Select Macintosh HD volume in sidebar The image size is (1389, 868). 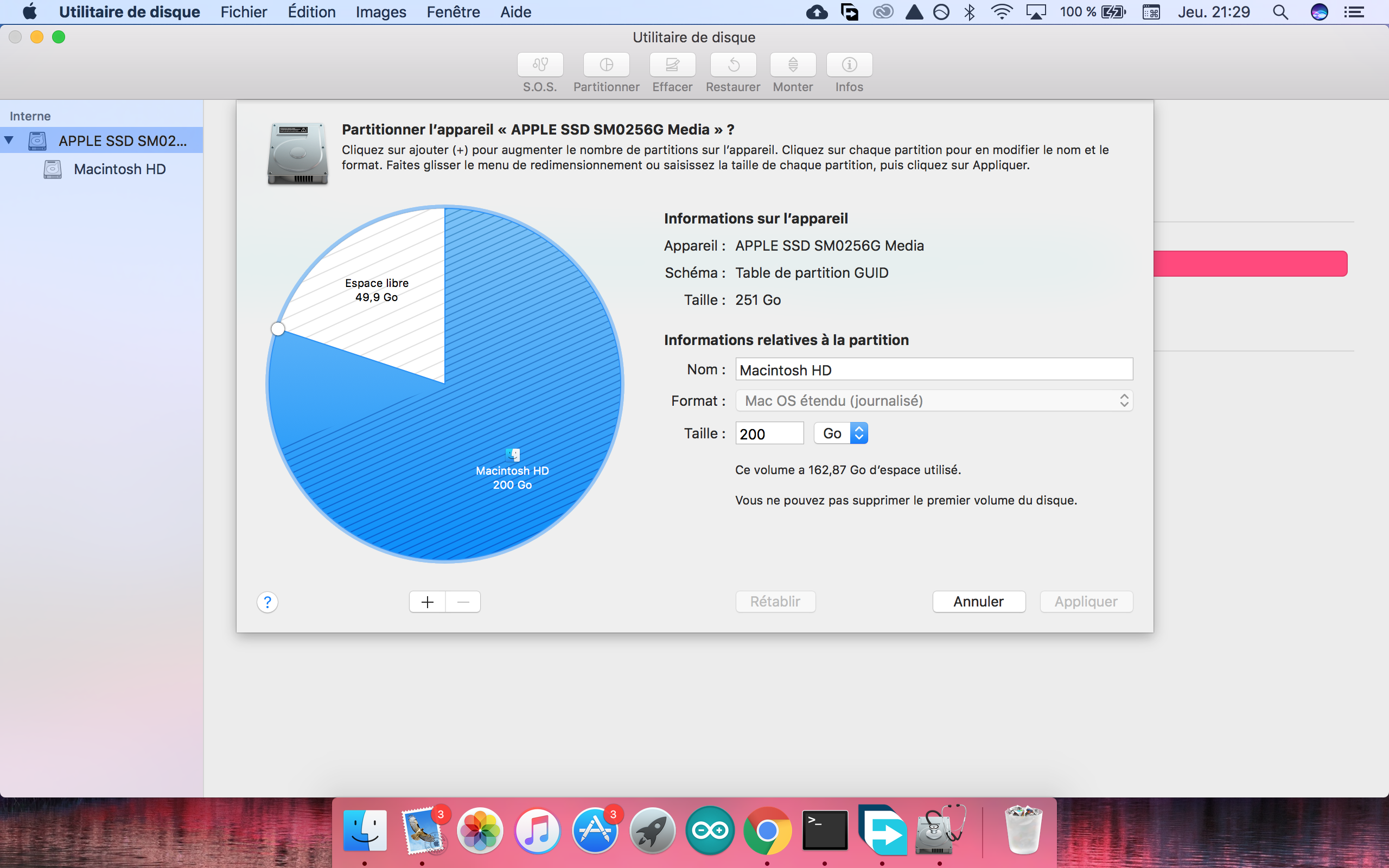point(101,169)
